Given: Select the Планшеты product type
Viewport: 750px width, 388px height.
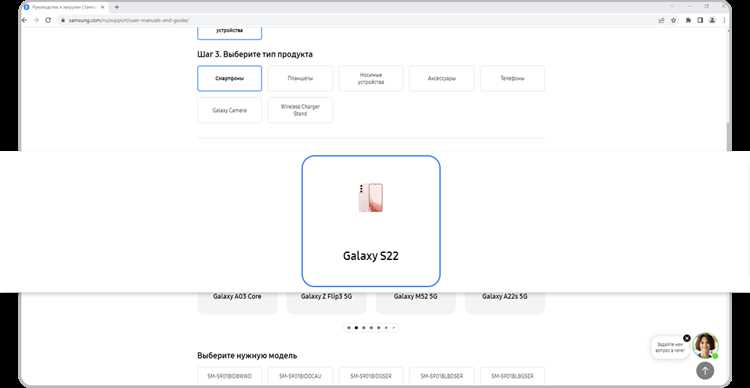Looking at the screenshot, I should pyautogui.click(x=300, y=78).
